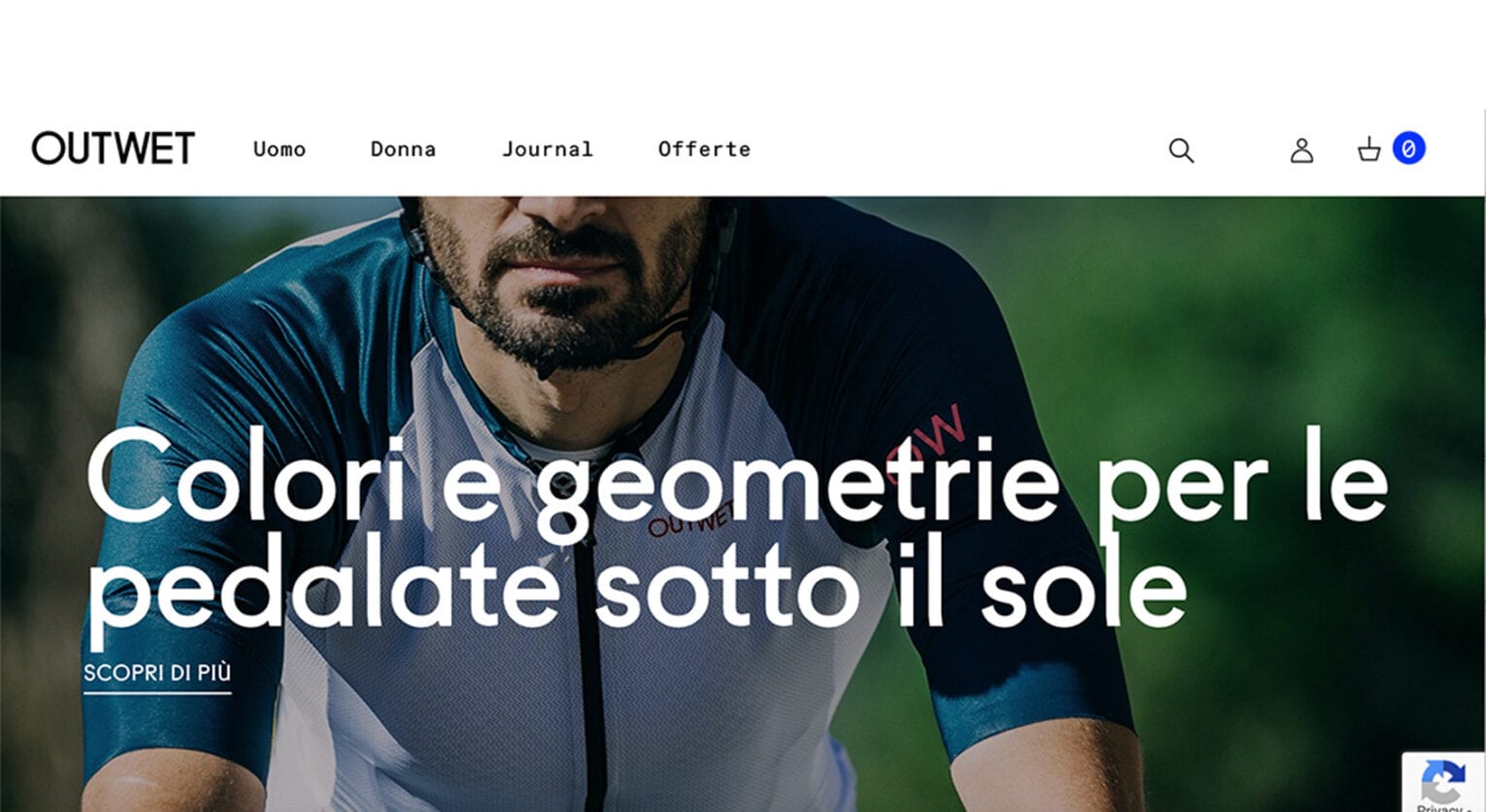Open the shopping basket icon
This screenshot has height=812, width=1486.
1368,150
